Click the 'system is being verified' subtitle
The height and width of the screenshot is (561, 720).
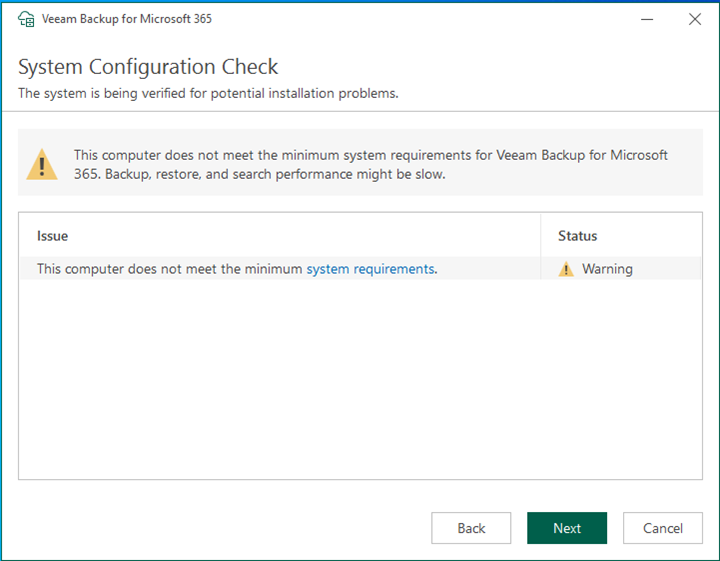[x=208, y=93]
